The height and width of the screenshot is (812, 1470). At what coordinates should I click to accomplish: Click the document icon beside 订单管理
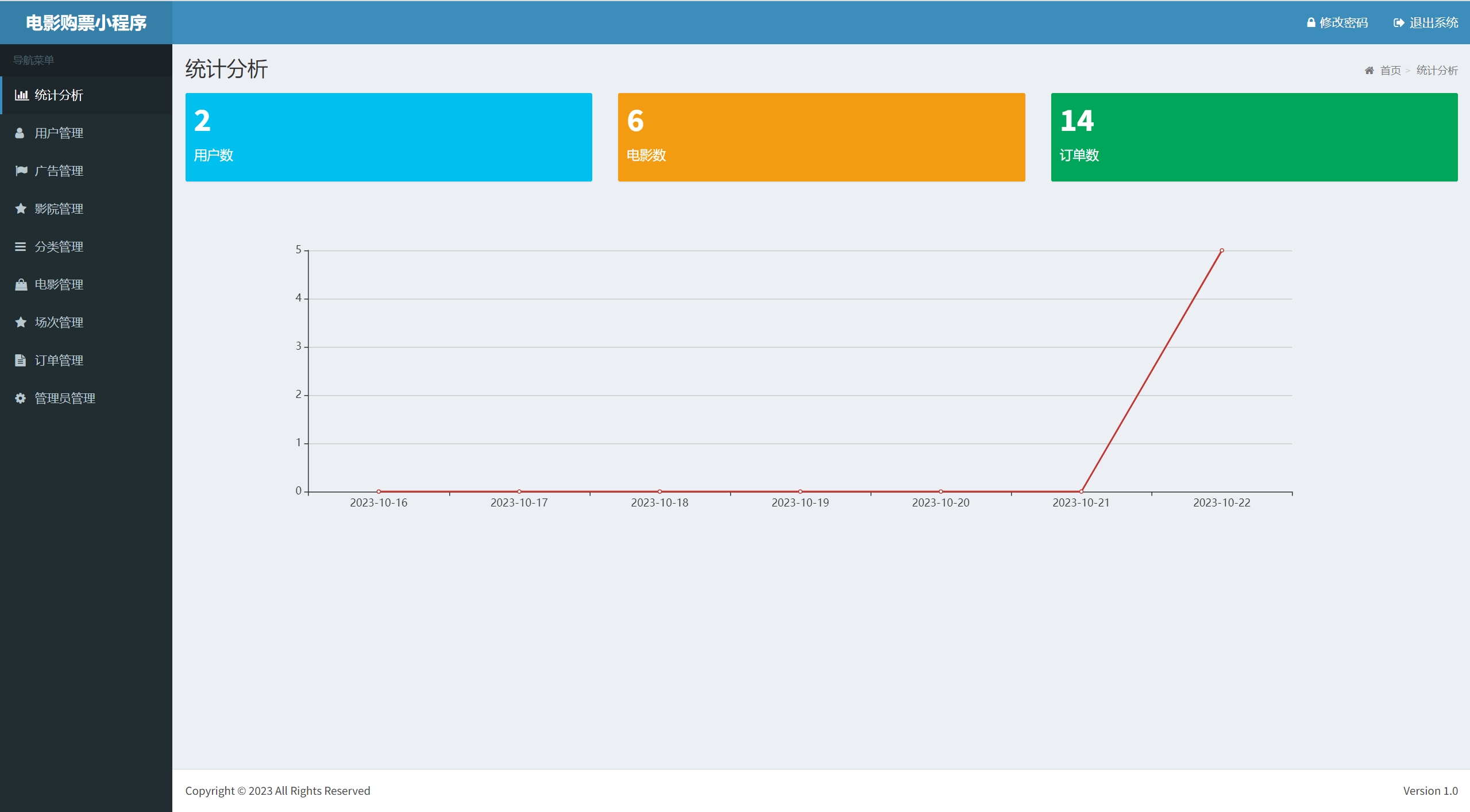pyautogui.click(x=21, y=360)
